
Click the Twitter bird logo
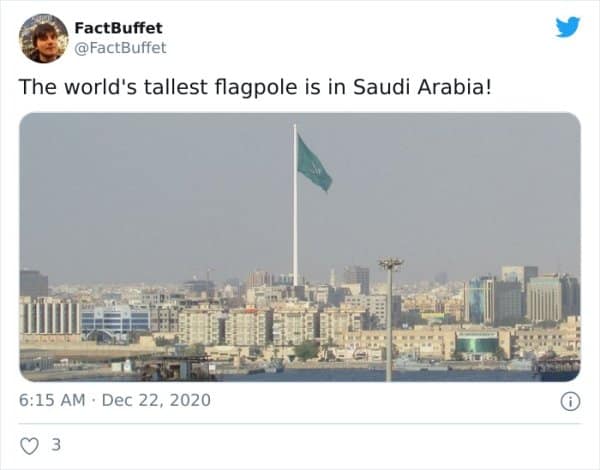pyautogui.click(x=567, y=27)
